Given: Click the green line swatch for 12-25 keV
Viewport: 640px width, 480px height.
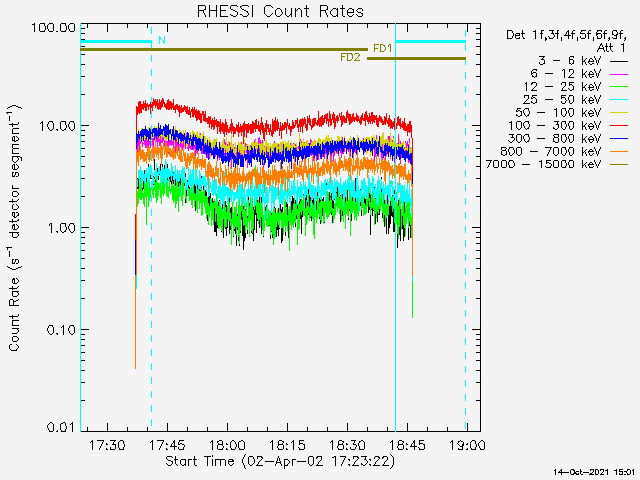Looking at the screenshot, I should pos(619,87).
